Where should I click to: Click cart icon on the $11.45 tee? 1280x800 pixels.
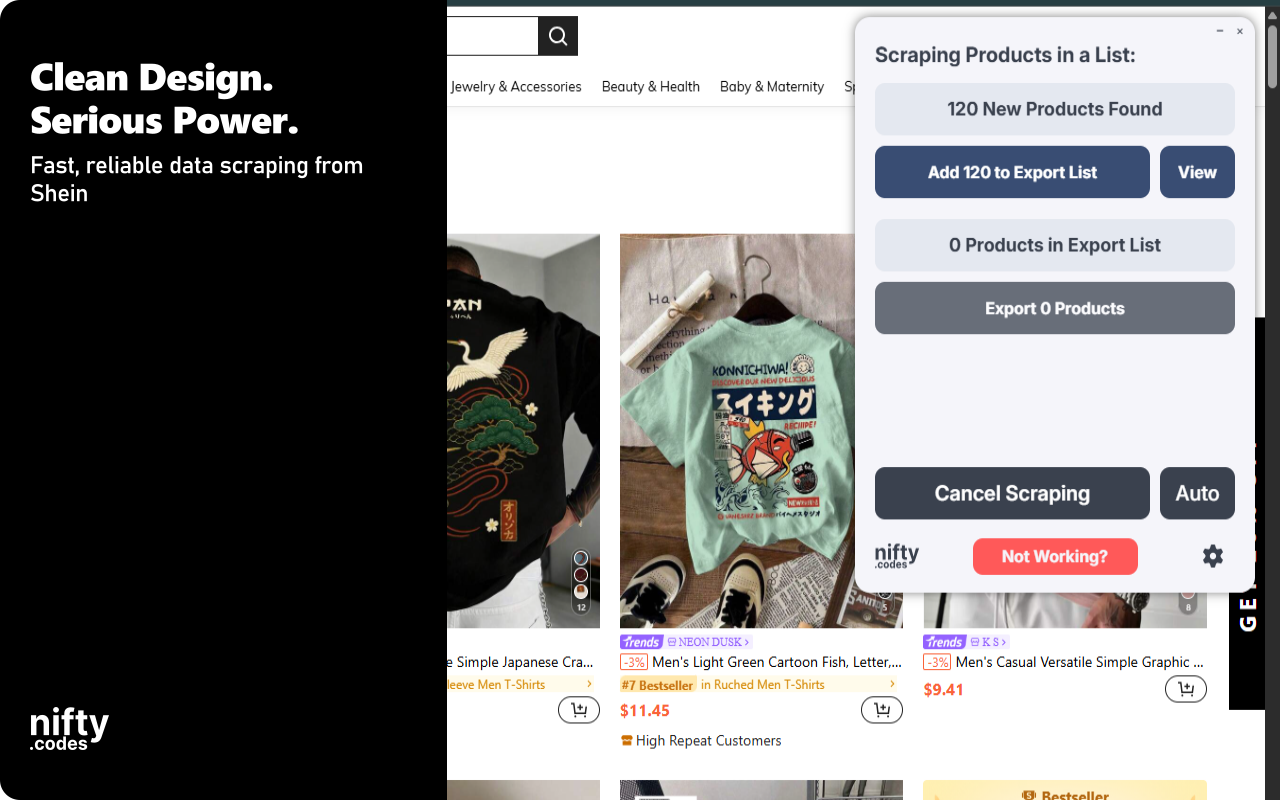881,709
